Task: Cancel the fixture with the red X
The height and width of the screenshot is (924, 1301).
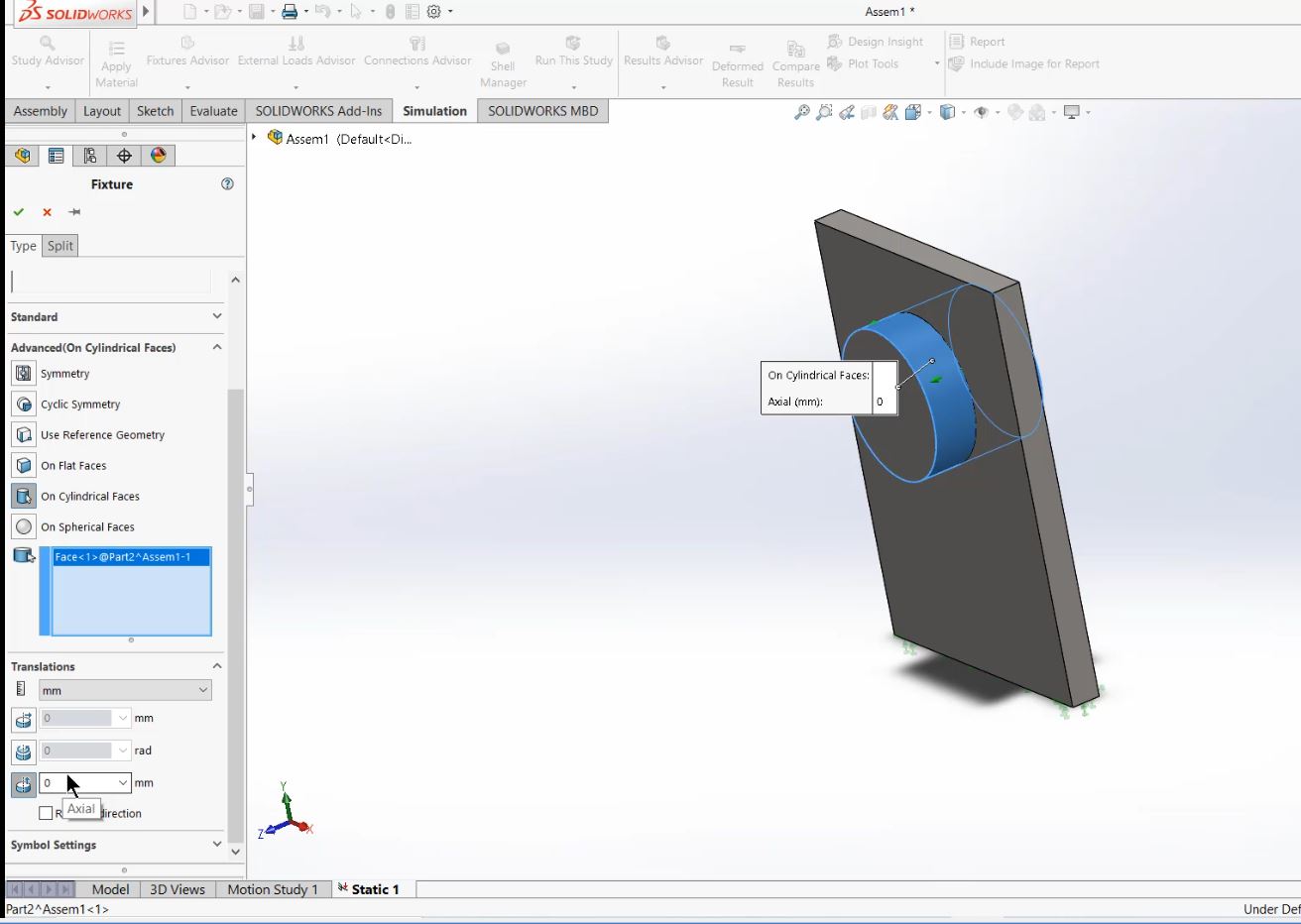Action: coord(46,212)
